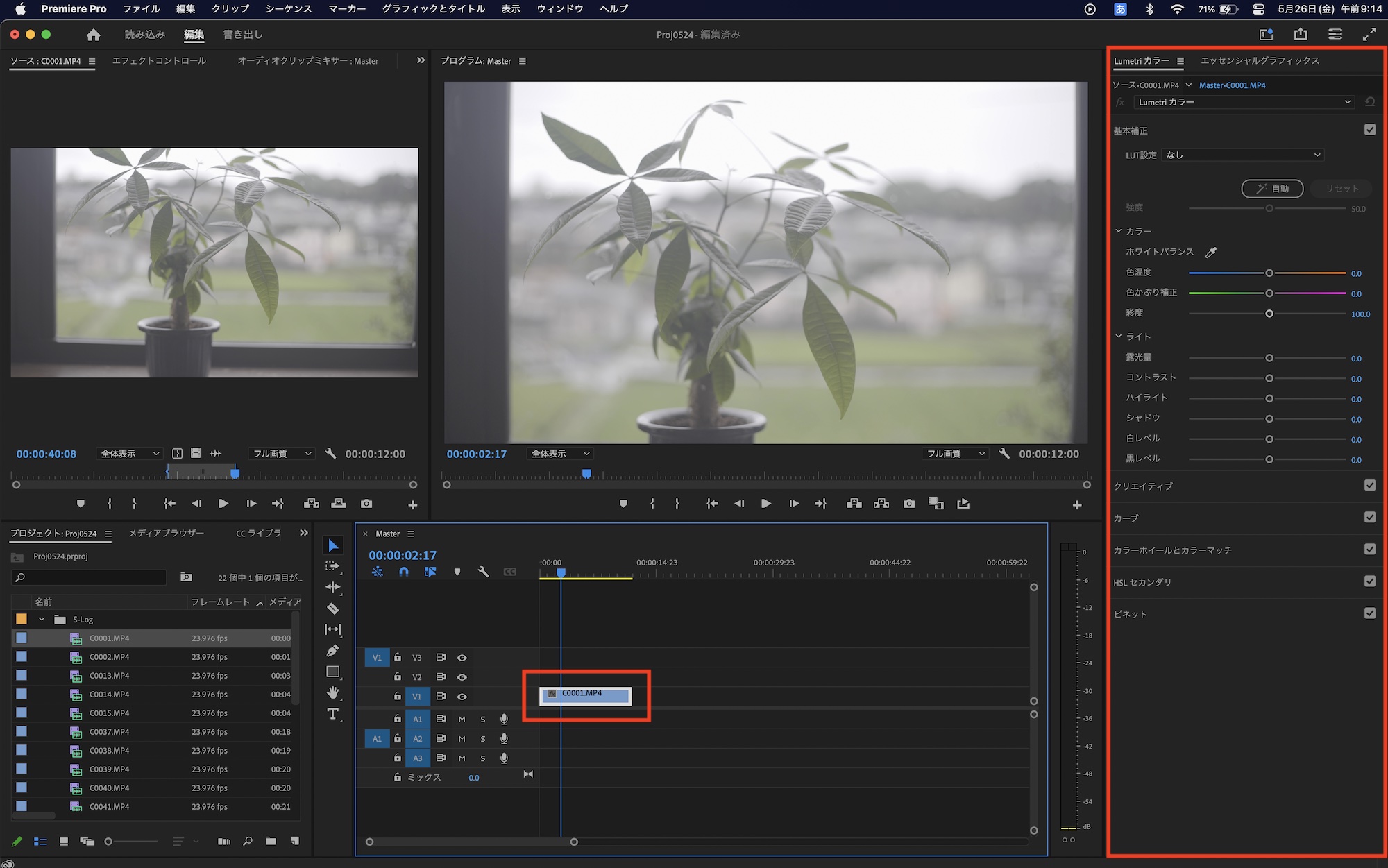Uncheck the ビネット section checkbox
Screen dimensions: 1388x868
point(1369,613)
